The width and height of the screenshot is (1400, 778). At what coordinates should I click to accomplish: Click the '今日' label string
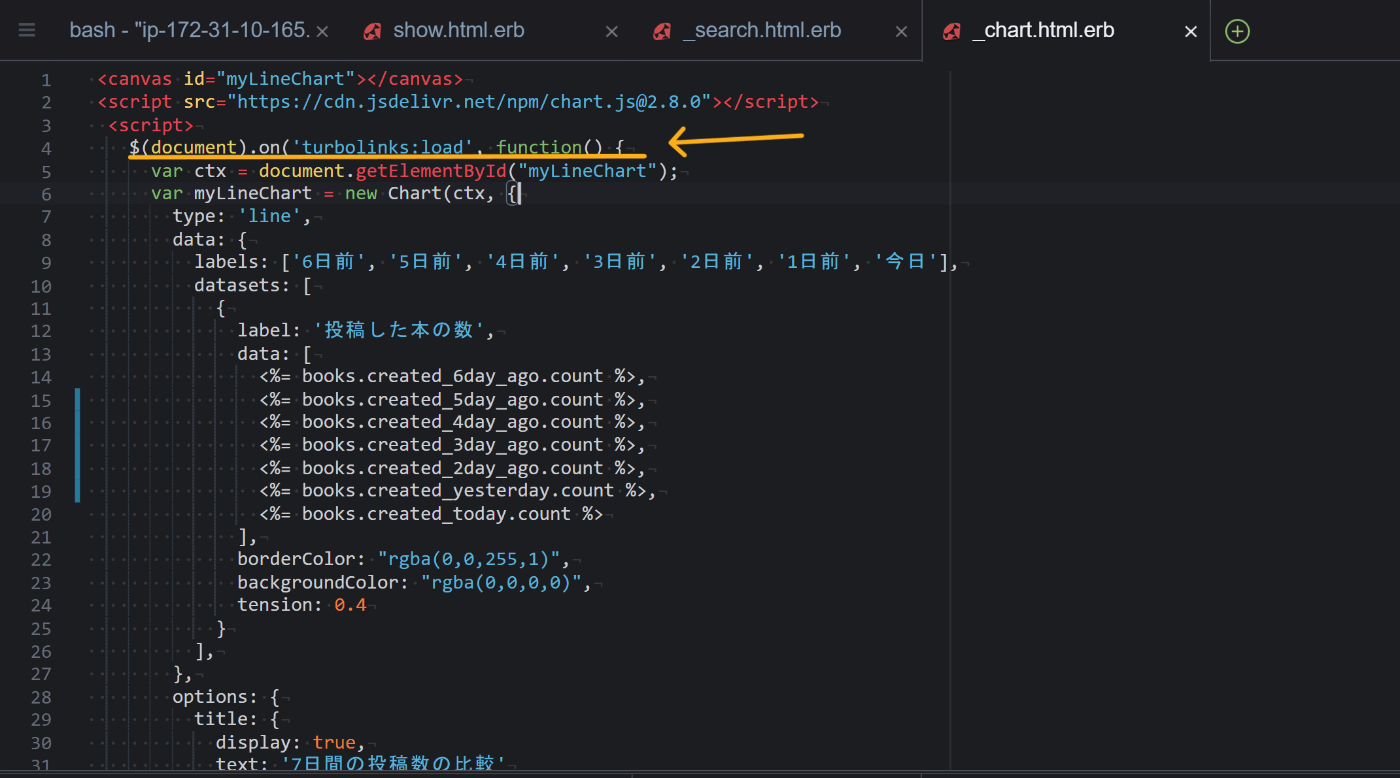[x=906, y=263]
